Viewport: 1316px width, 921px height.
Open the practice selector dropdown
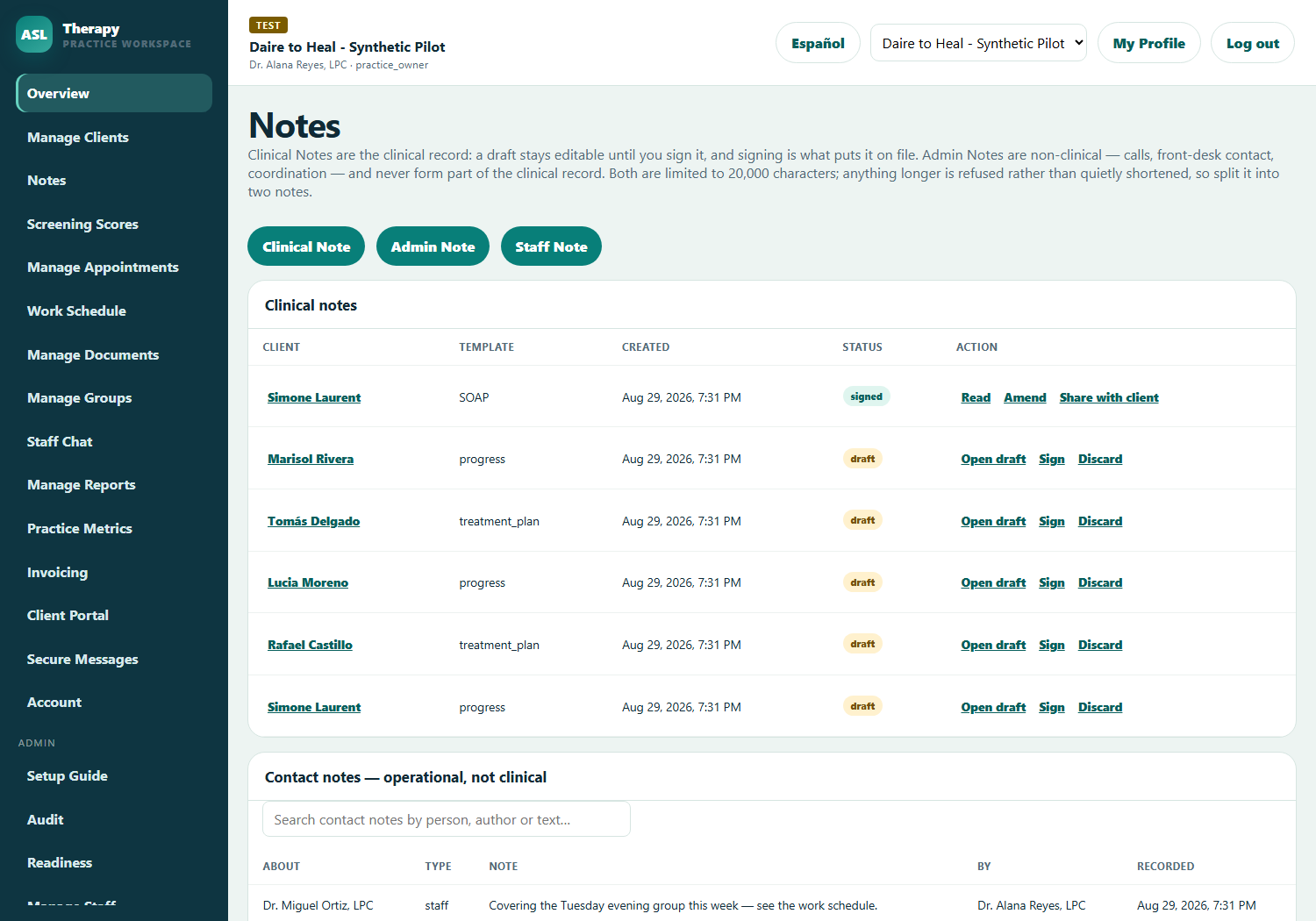[978, 43]
